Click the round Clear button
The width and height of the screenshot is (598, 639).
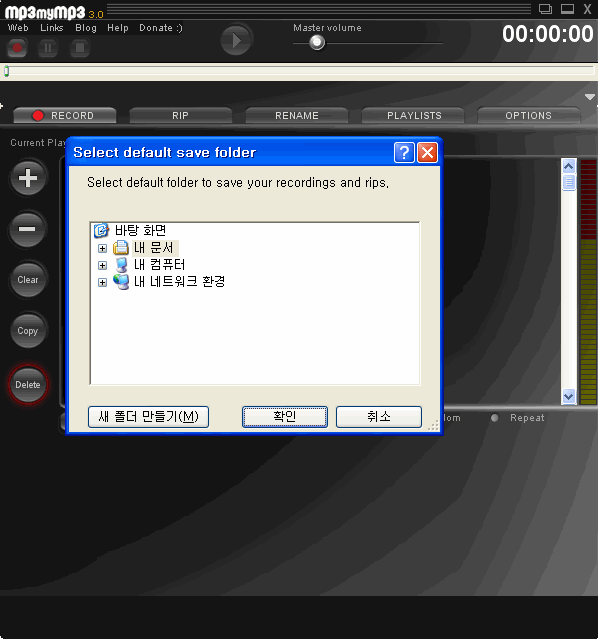click(28, 280)
